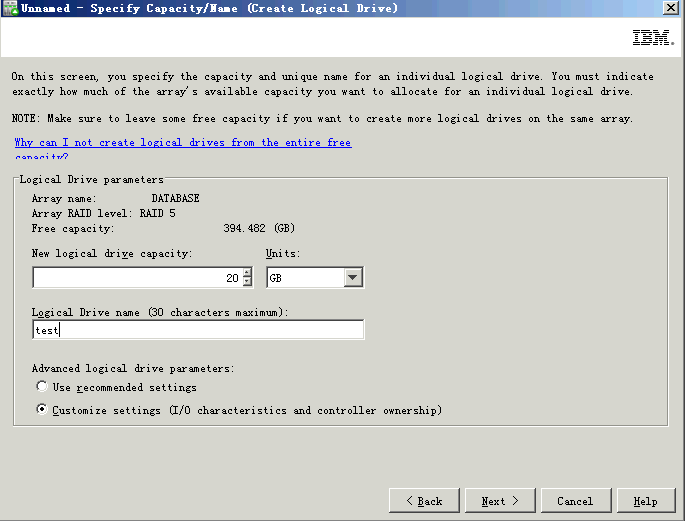Increase capacity using the spinner up arrow

[248, 273]
